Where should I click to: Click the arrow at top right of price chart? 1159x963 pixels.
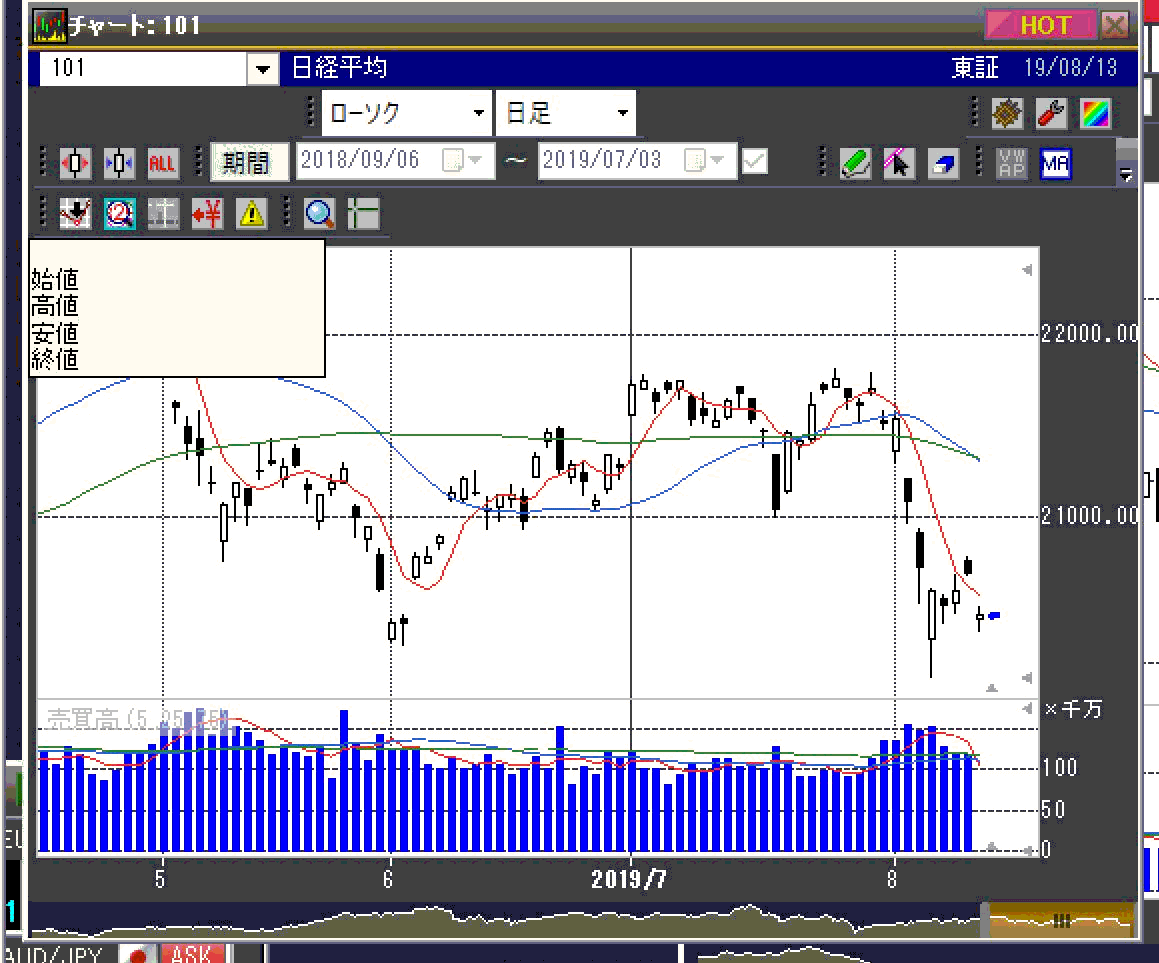point(1027,270)
